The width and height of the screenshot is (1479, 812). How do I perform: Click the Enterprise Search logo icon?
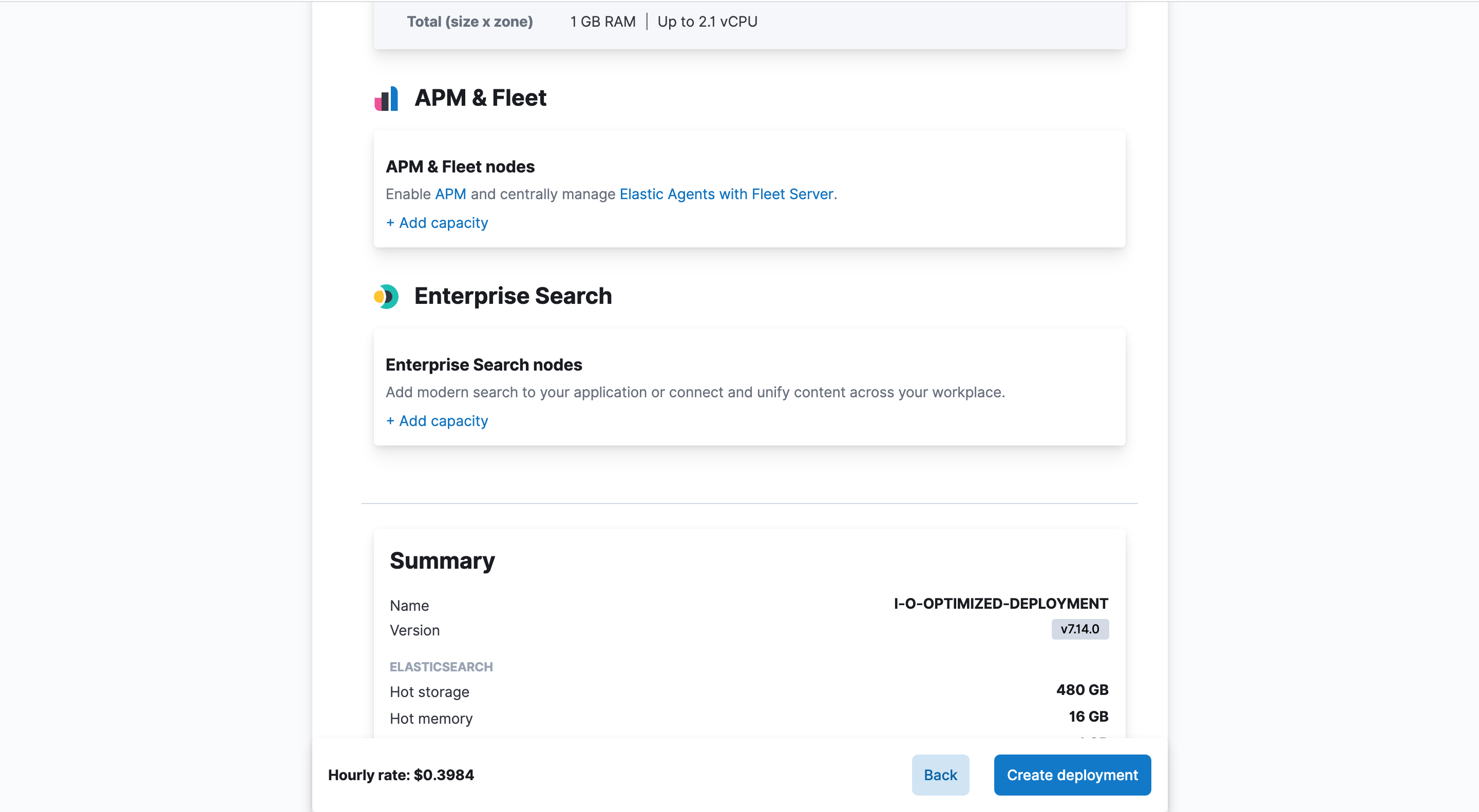(387, 297)
